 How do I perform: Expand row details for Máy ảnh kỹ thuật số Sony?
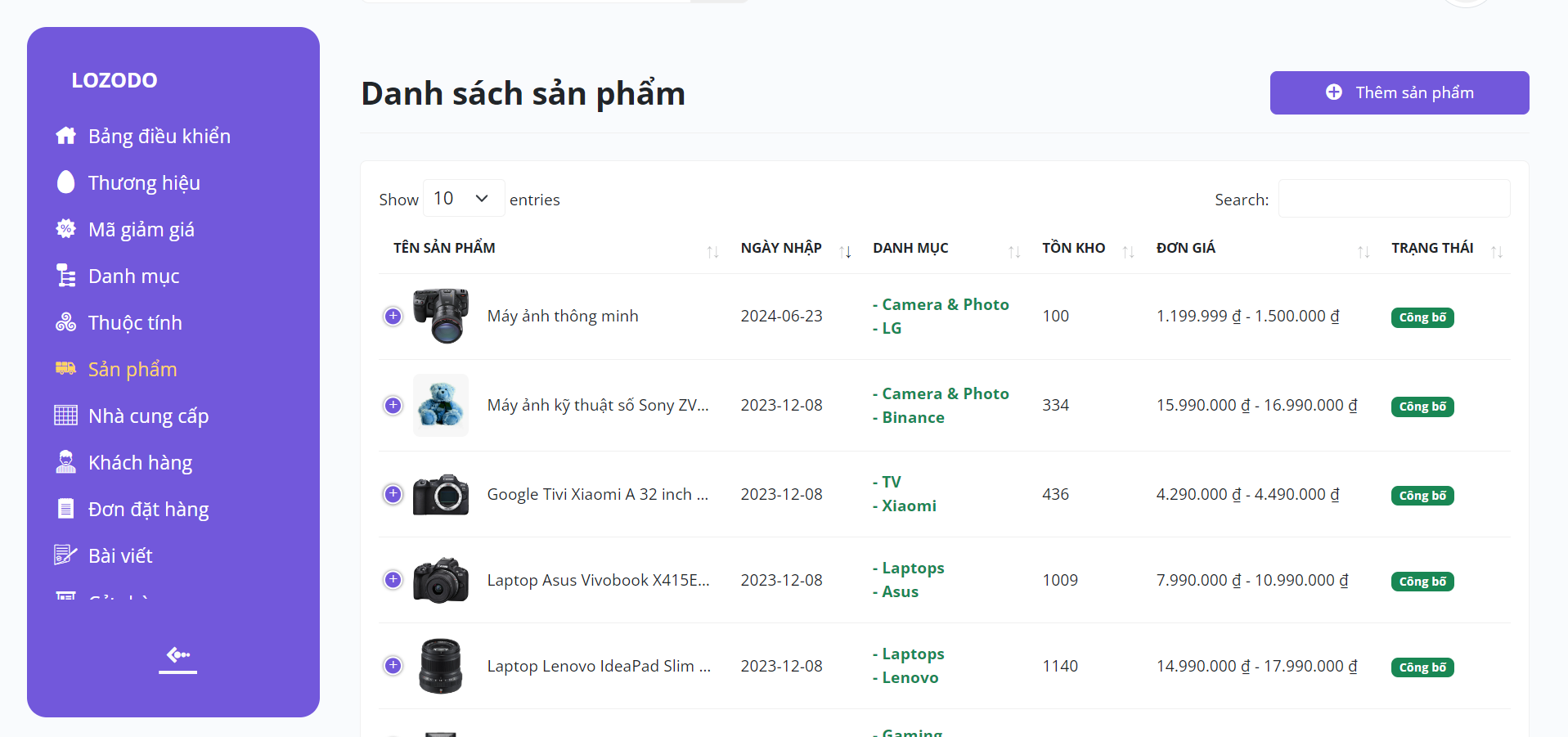tap(393, 405)
